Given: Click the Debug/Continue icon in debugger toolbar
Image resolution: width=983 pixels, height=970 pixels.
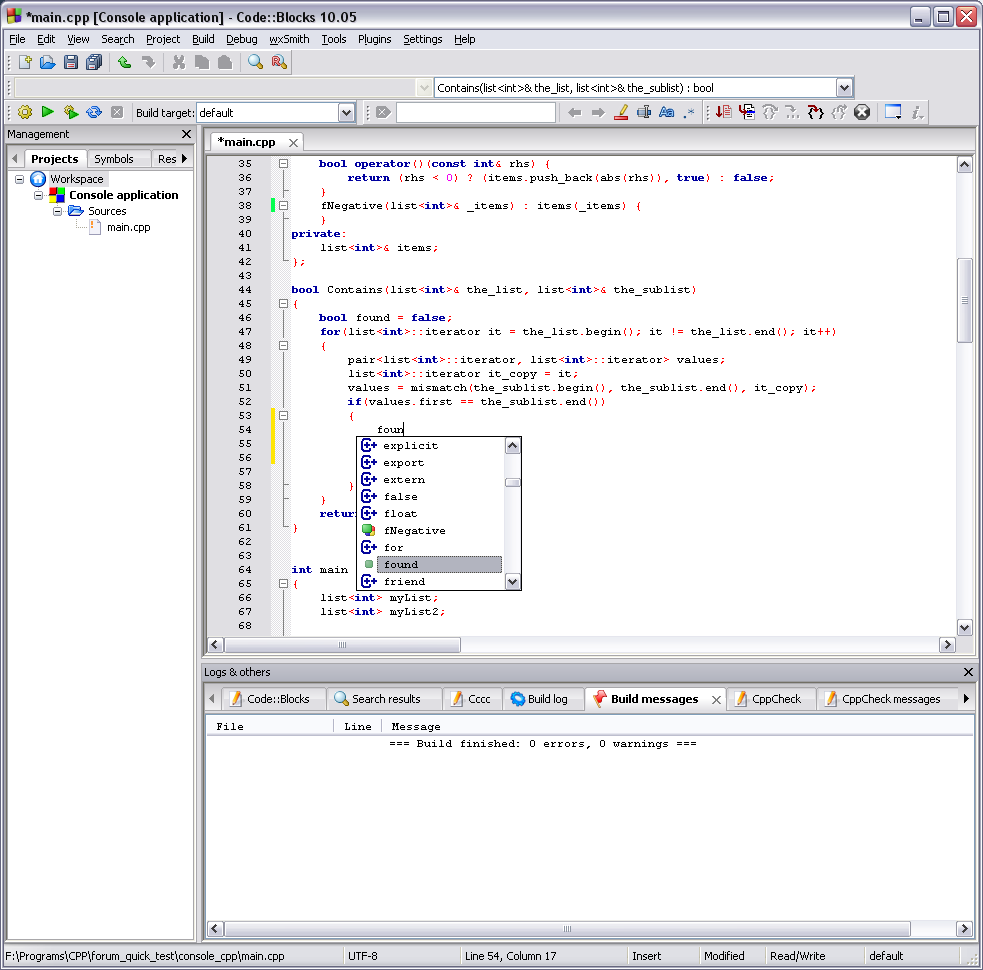Looking at the screenshot, I should pos(723,113).
